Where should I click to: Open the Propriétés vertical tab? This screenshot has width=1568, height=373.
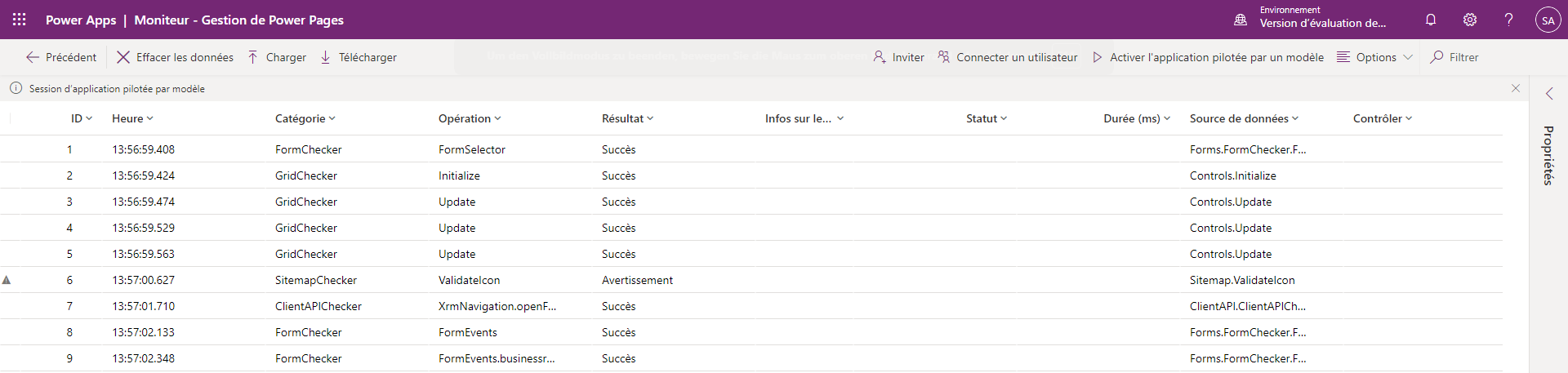(1548, 155)
